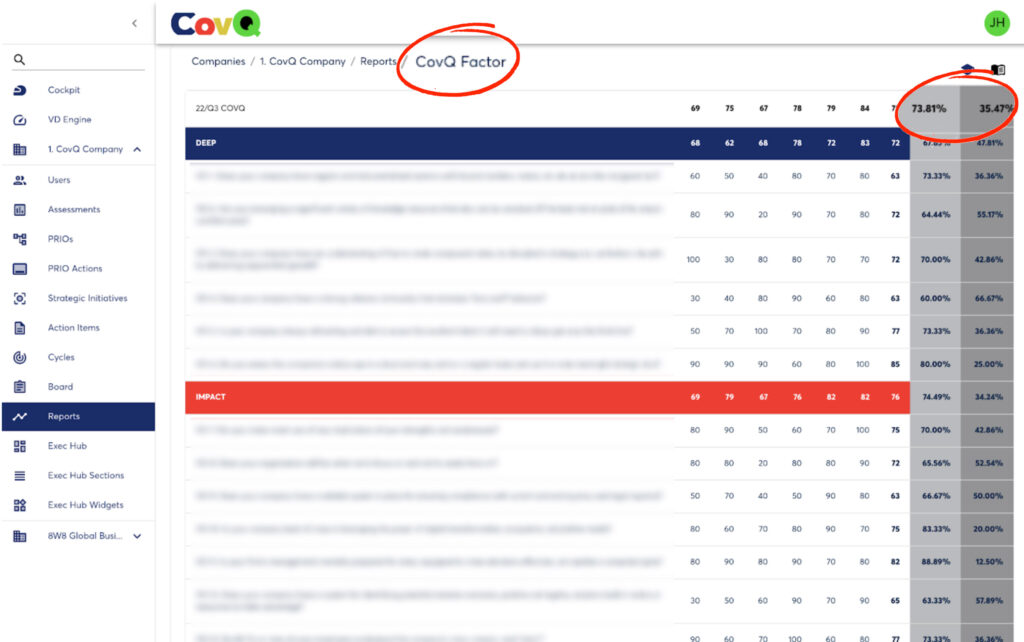Click the 52.54% cell
This screenshot has width=1024, height=642.
click(x=989, y=463)
